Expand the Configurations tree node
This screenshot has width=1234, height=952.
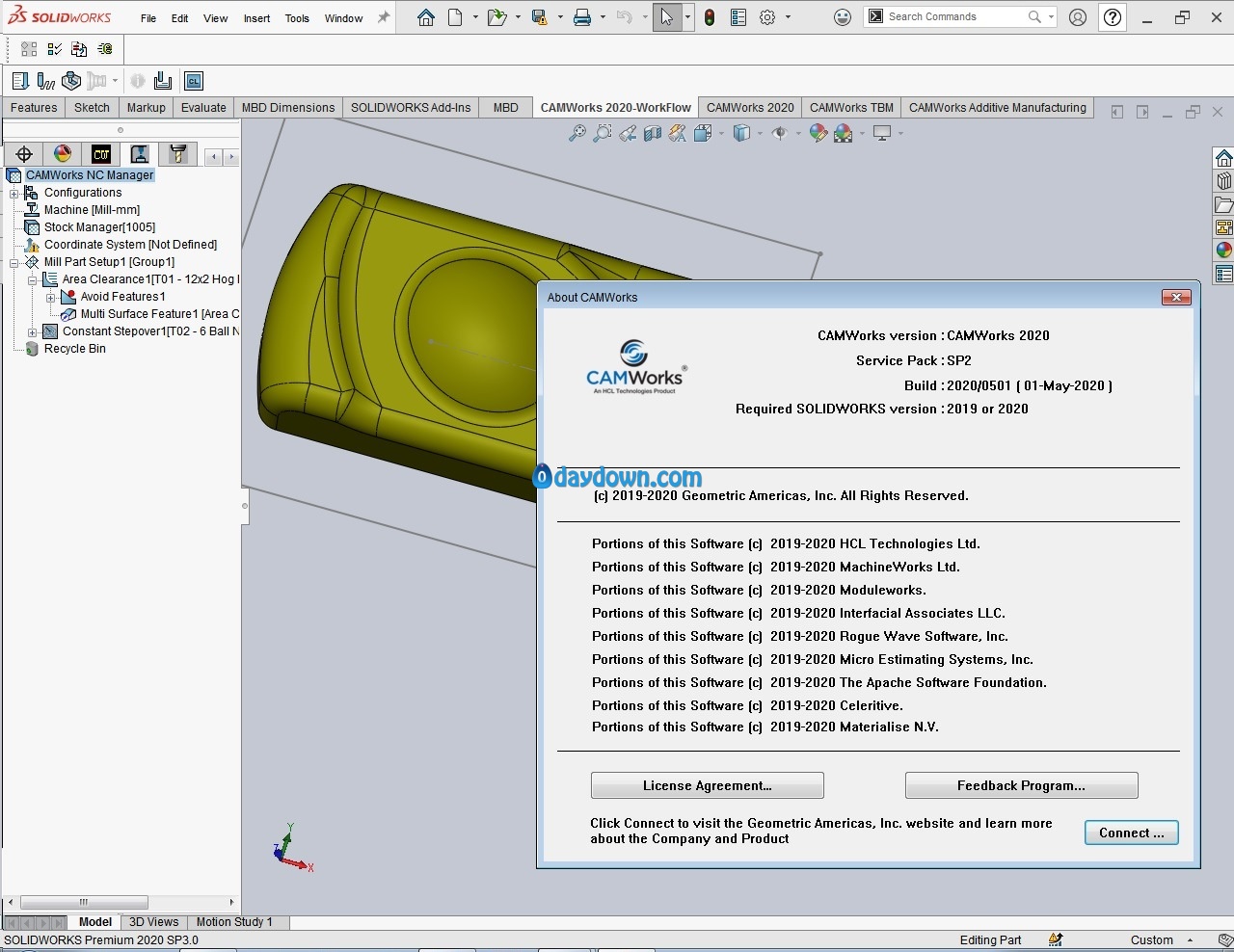14,193
